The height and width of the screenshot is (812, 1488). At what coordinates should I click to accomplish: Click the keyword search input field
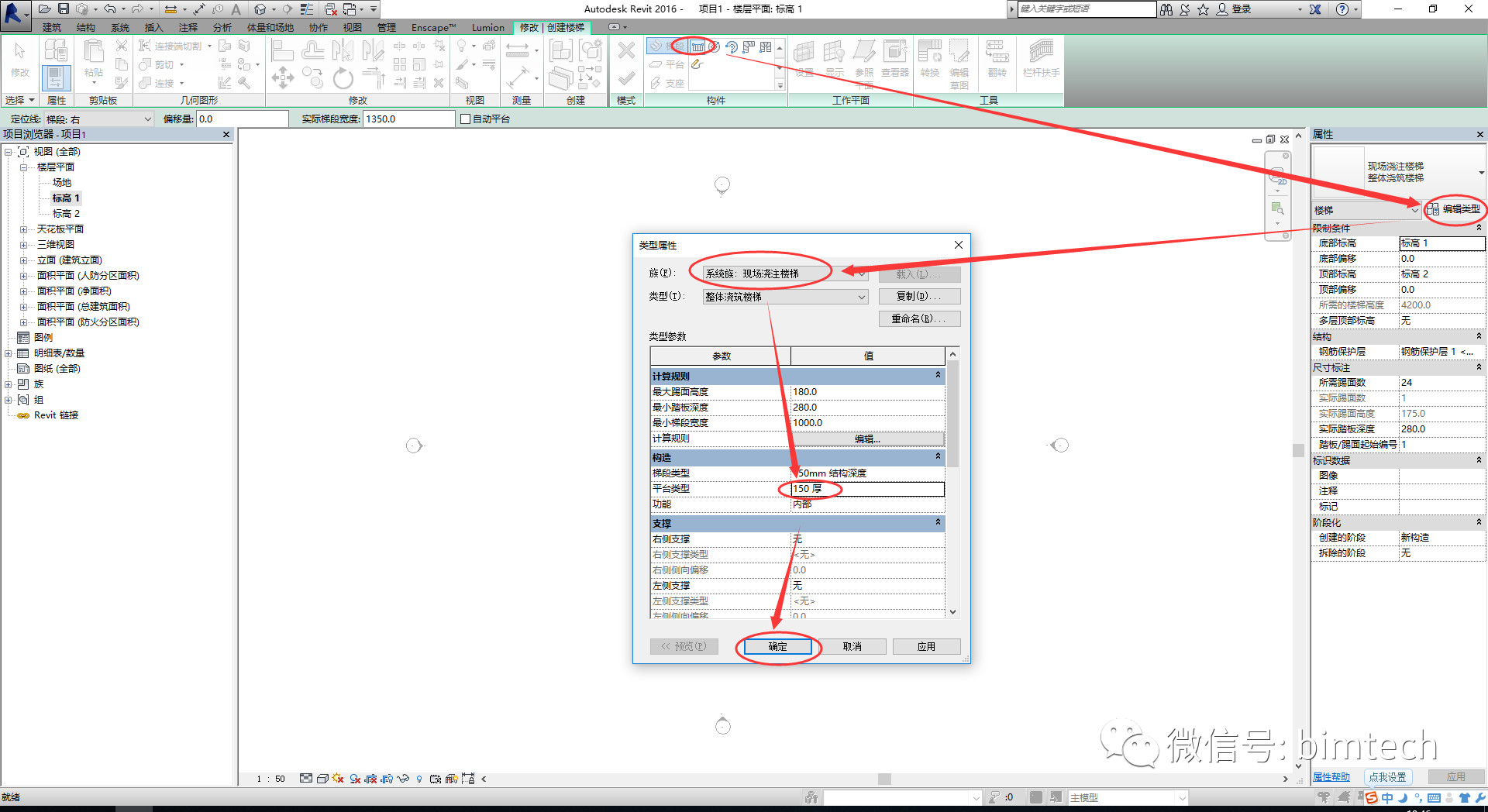[x=1087, y=9]
